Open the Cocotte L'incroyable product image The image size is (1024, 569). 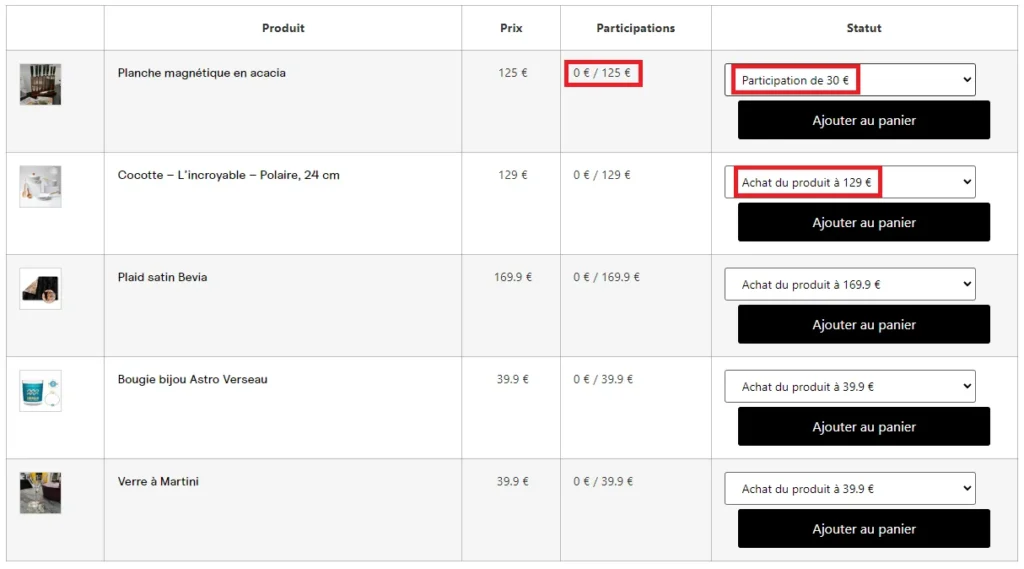(40, 186)
